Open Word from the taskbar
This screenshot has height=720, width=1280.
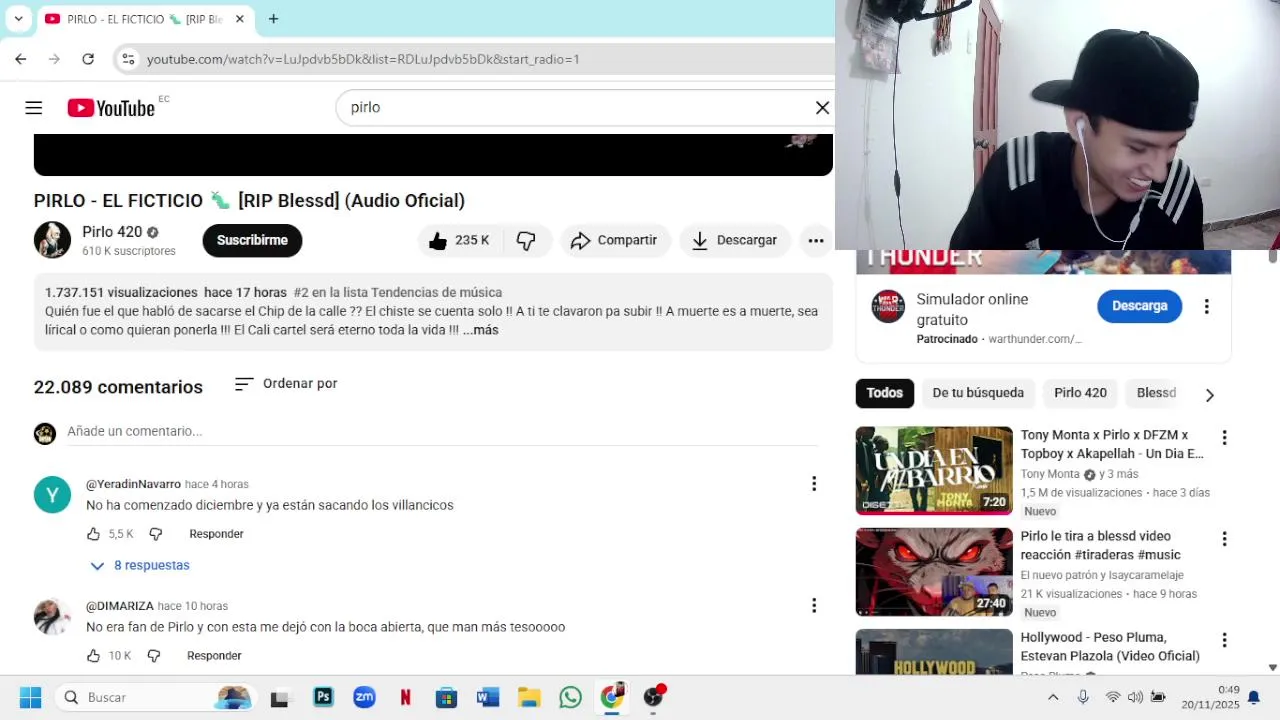click(488, 697)
